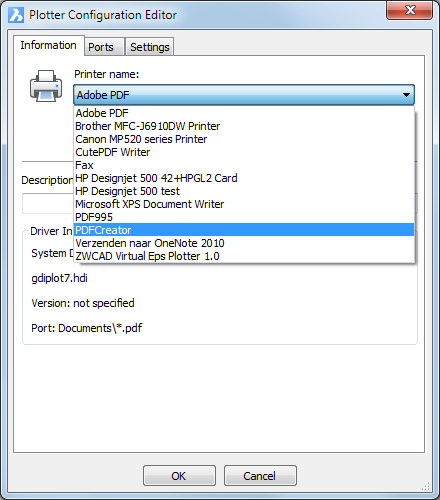Pick ZWCAD Virtual Eps Plotter 1.0
This screenshot has width=440, height=500.
pos(244,256)
